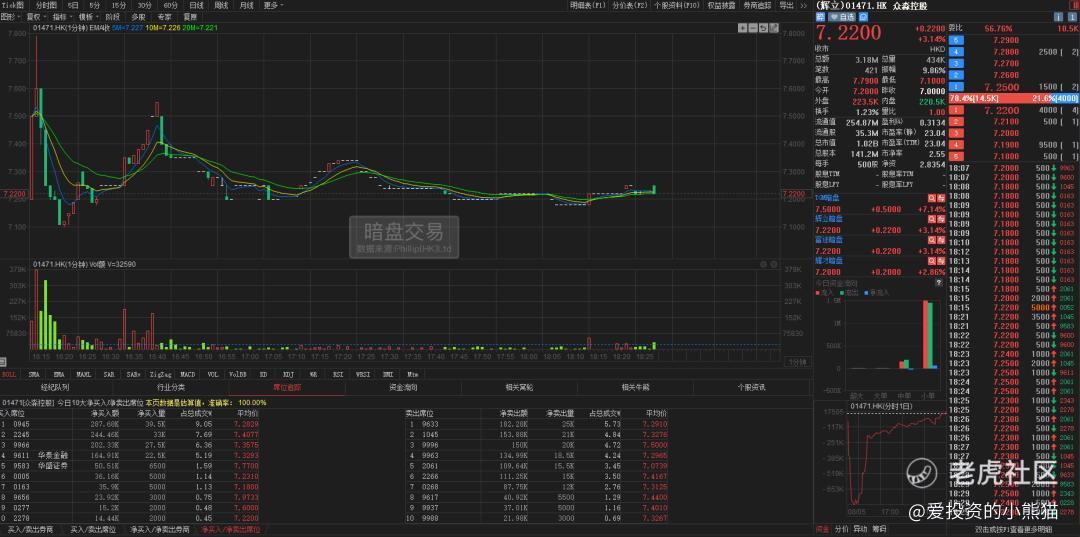Click sell level 5 badge in order book

tap(955, 39)
